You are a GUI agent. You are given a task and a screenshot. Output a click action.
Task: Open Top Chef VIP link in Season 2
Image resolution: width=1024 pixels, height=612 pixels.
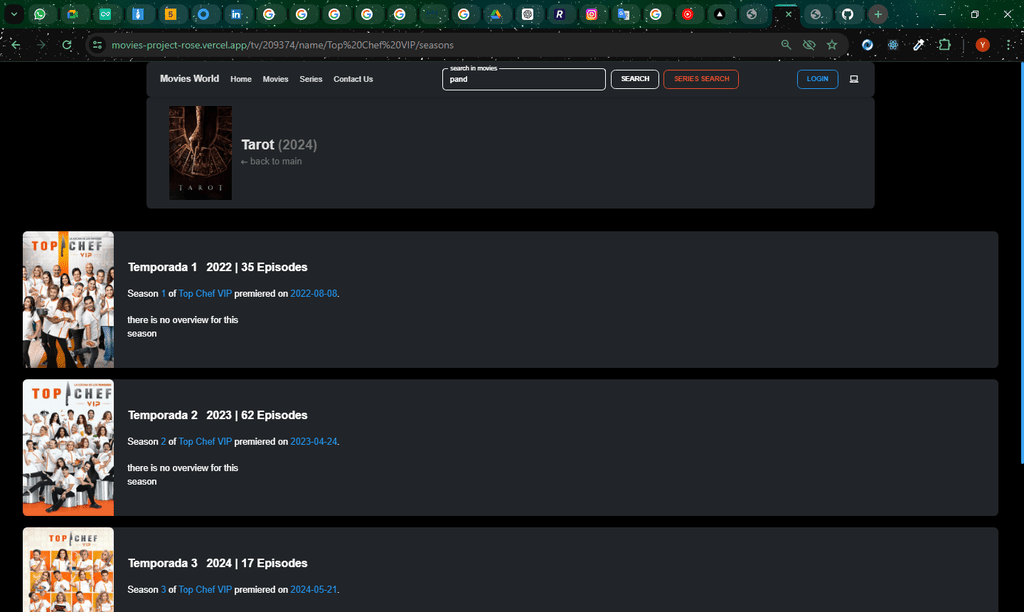[205, 442]
